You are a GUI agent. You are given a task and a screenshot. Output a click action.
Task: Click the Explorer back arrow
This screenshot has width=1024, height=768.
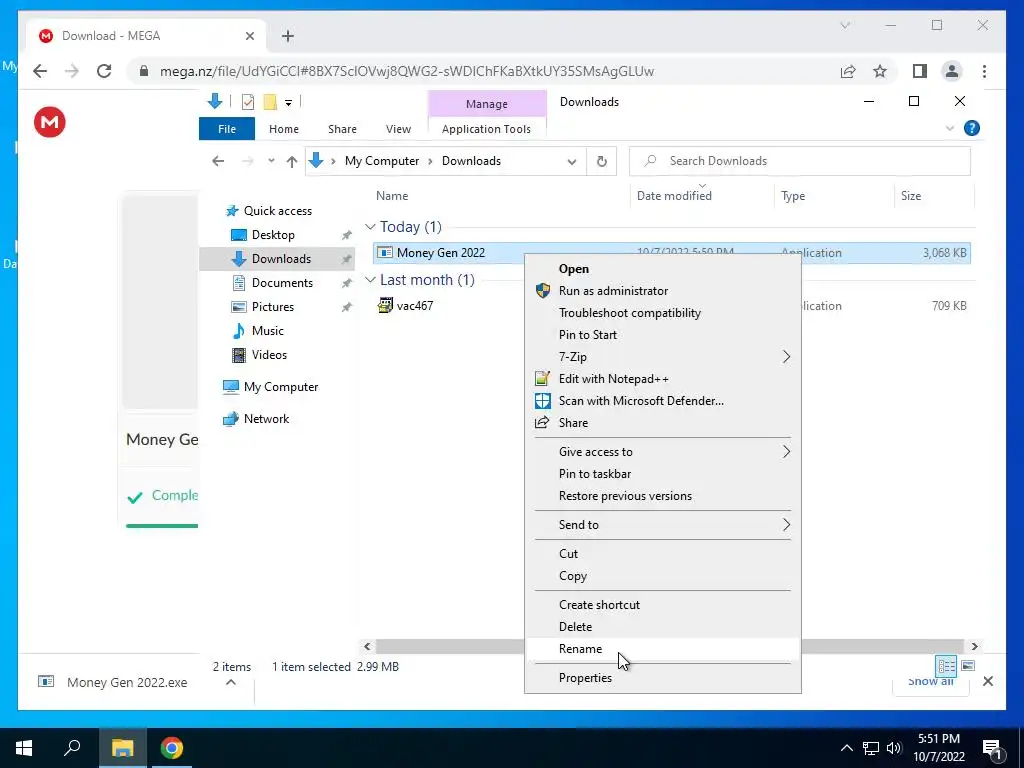218,161
